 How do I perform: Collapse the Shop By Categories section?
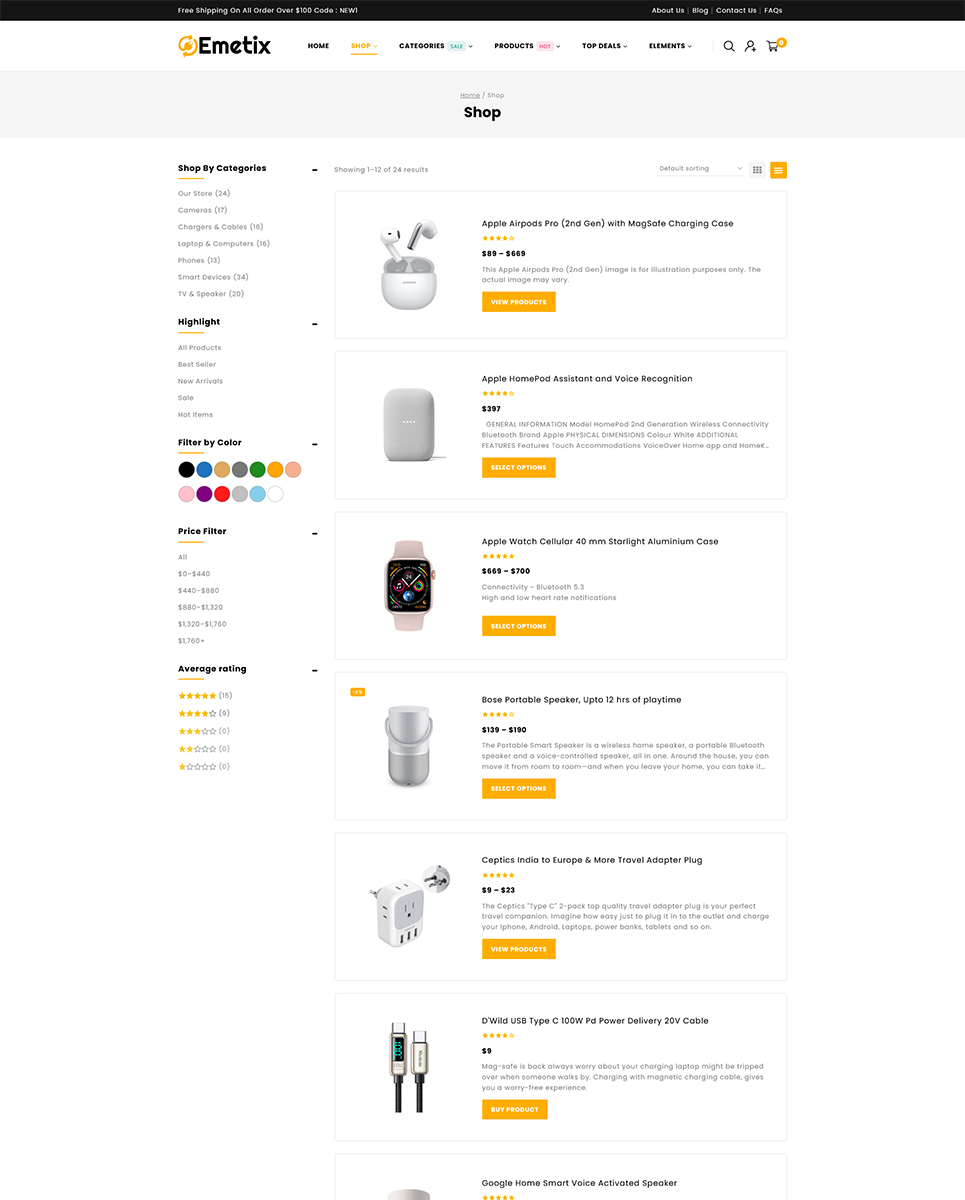click(315, 170)
